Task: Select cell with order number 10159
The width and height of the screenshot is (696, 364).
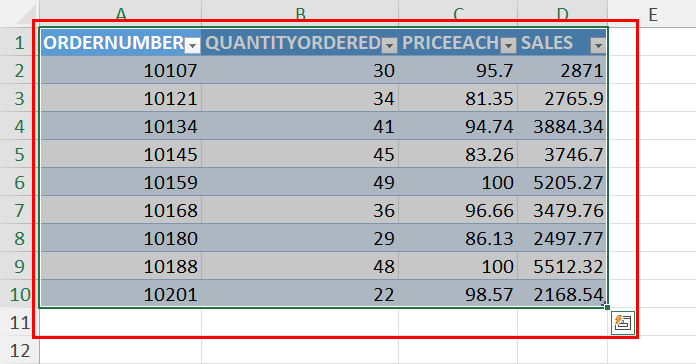Action: [120, 182]
